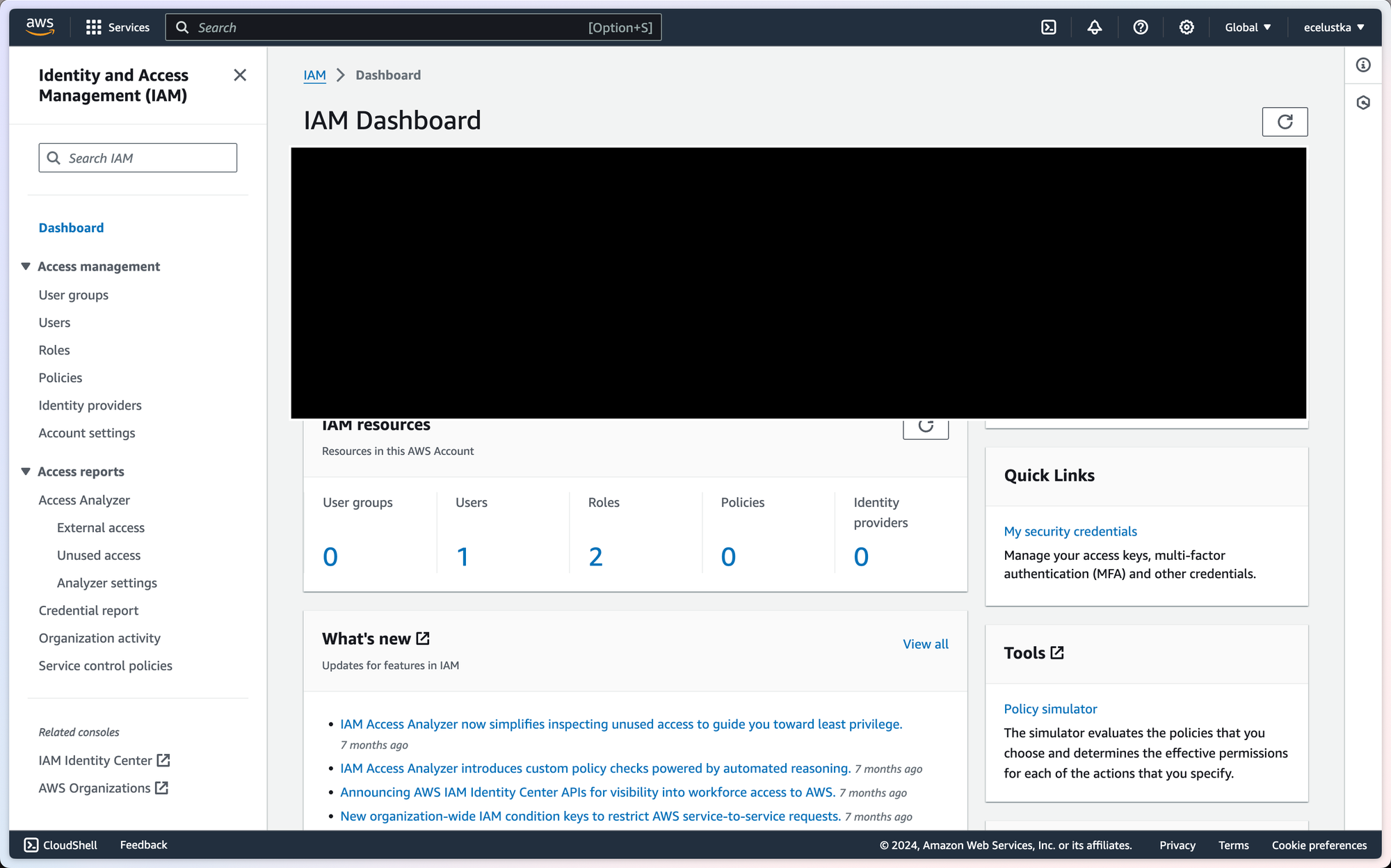Collapse the Access management section
The height and width of the screenshot is (868, 1391).
click(x=26, y=266)
